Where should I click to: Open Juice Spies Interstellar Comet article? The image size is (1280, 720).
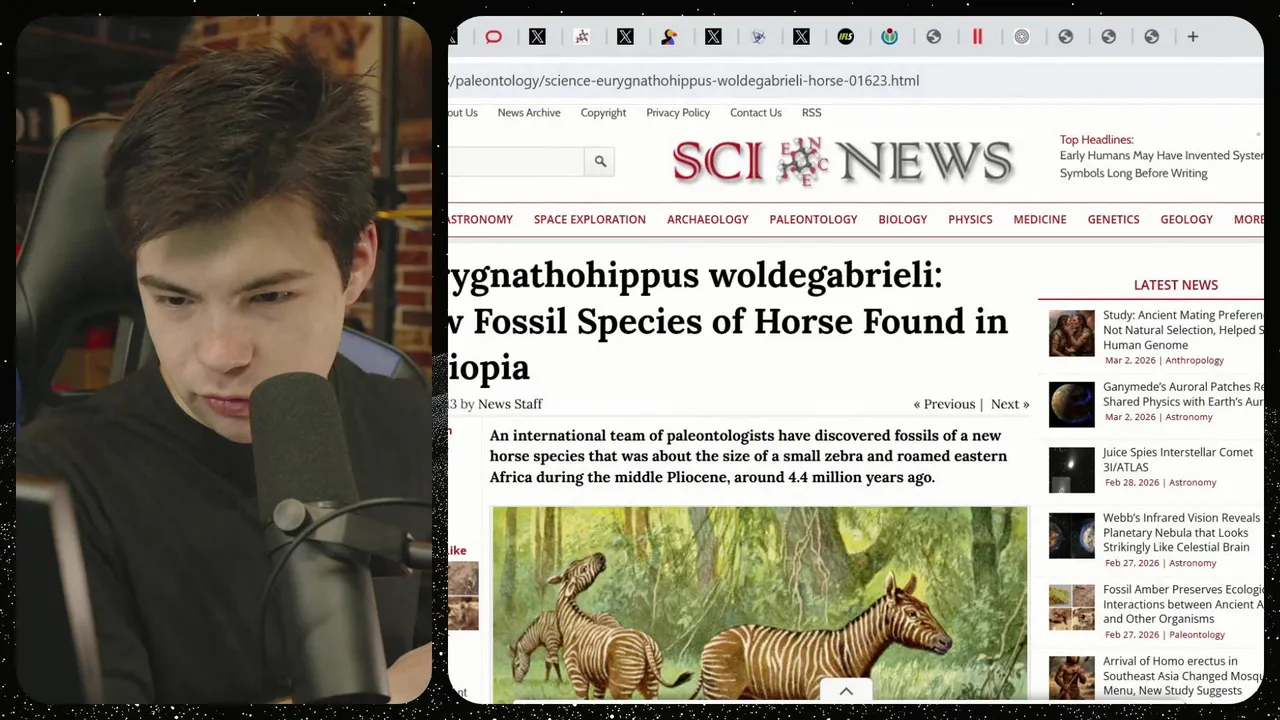(1177, 460)
